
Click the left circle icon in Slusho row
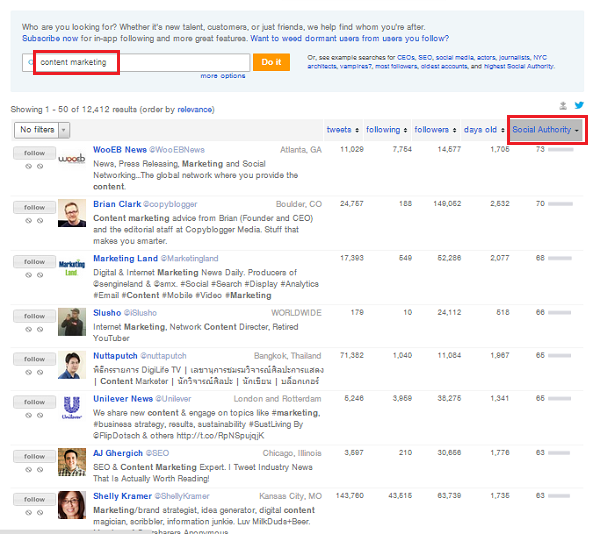point(28,329)
